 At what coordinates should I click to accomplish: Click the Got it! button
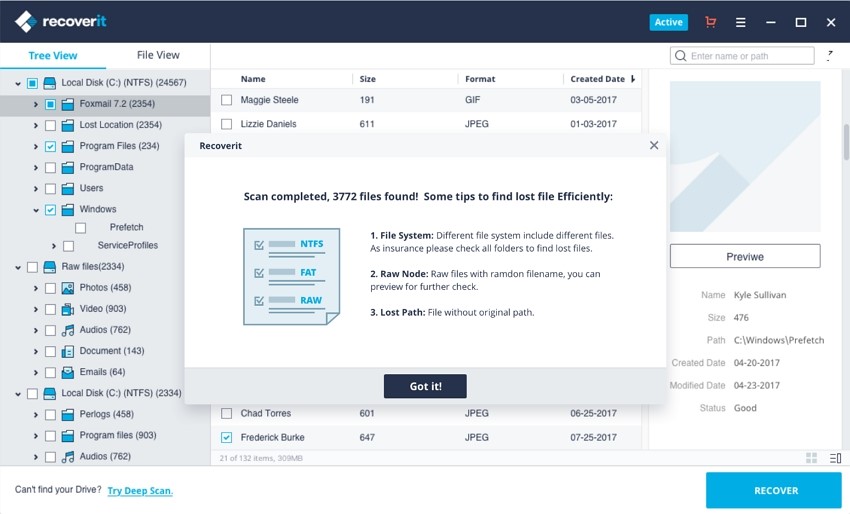(425, 386)
